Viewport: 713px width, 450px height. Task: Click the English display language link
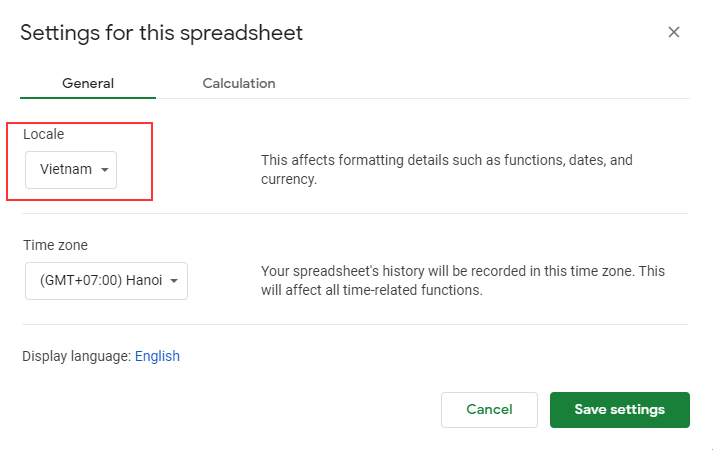tap(157, 356)
